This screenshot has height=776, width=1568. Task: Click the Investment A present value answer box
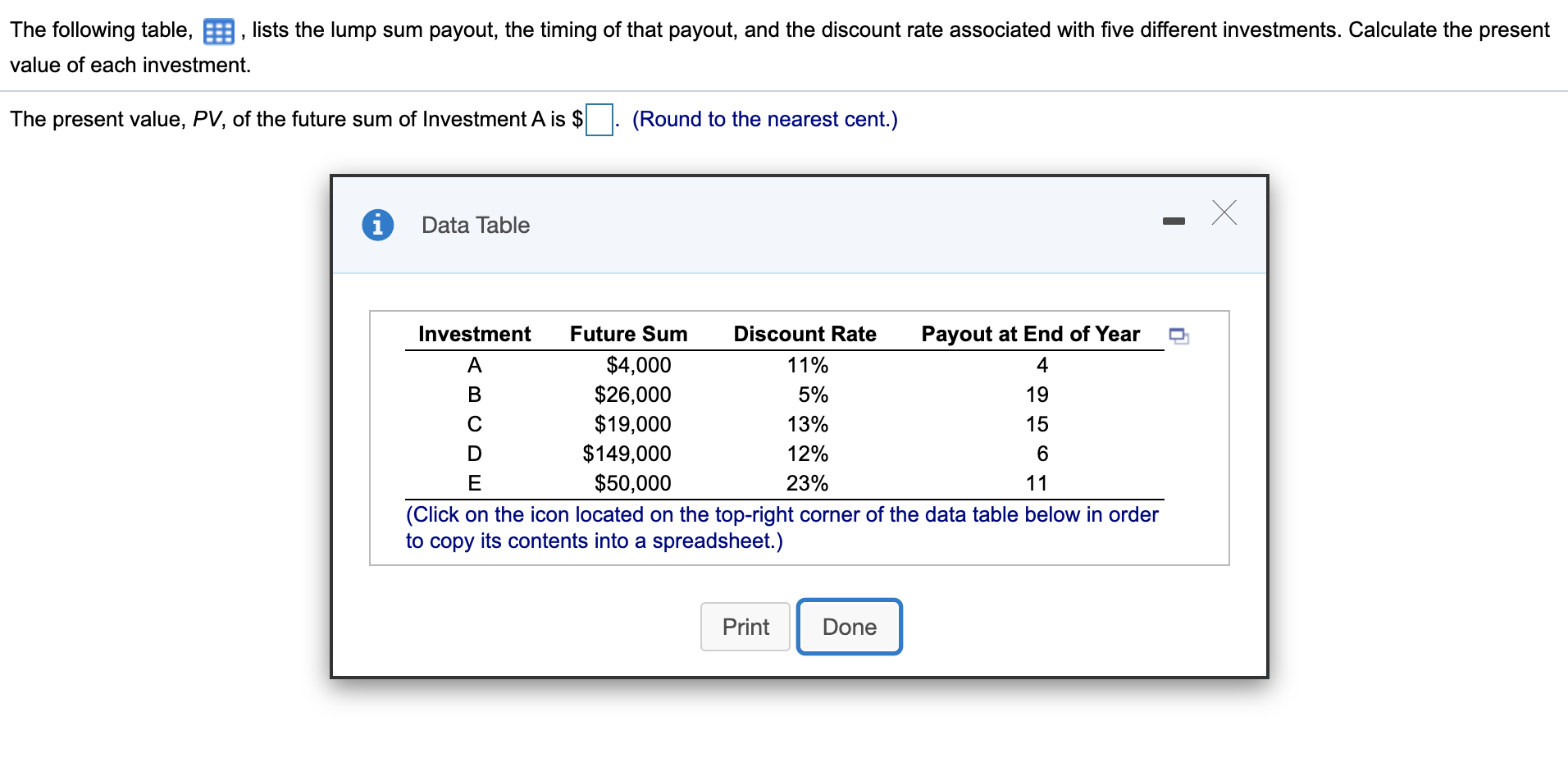[x=599, y=120]
